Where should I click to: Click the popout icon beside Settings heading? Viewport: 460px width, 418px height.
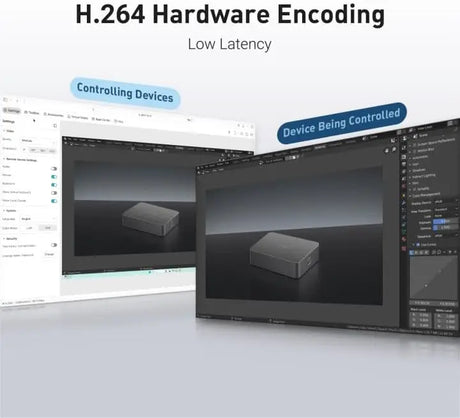tap(55, 126)
